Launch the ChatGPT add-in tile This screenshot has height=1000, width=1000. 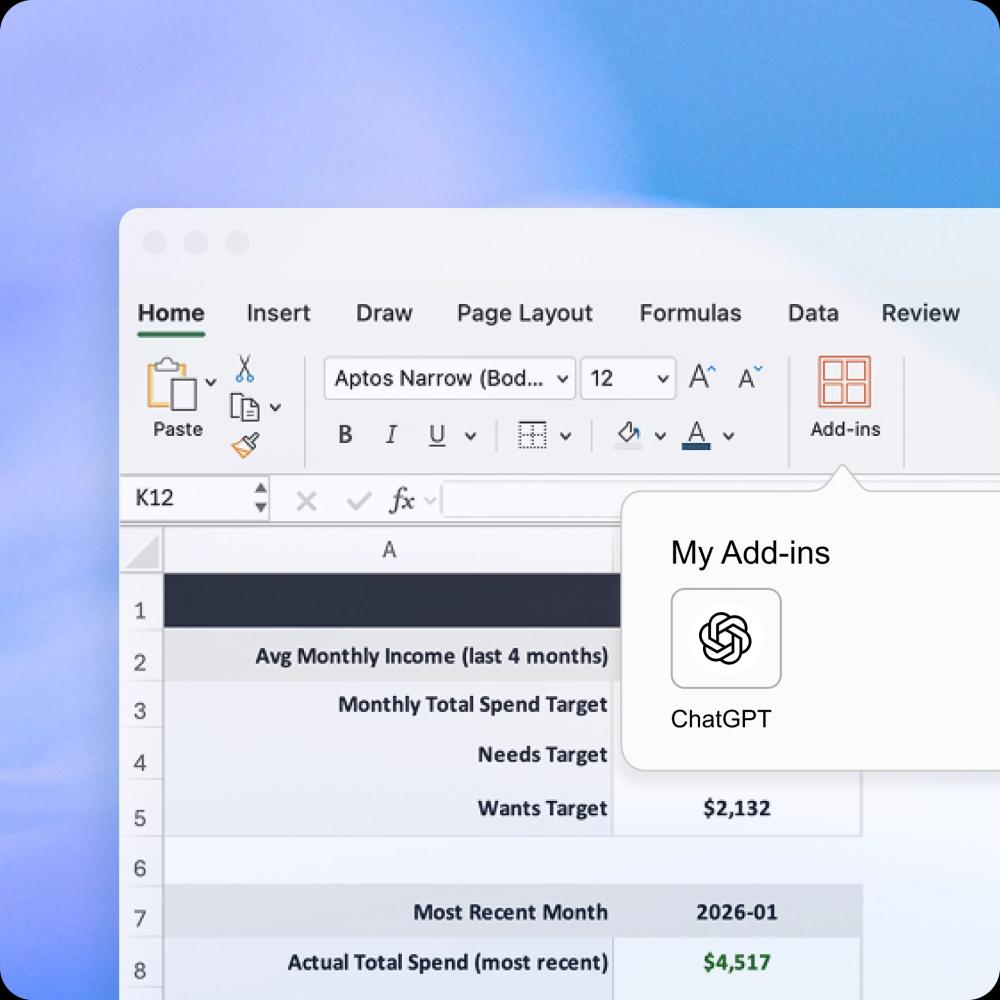point(726,638)
